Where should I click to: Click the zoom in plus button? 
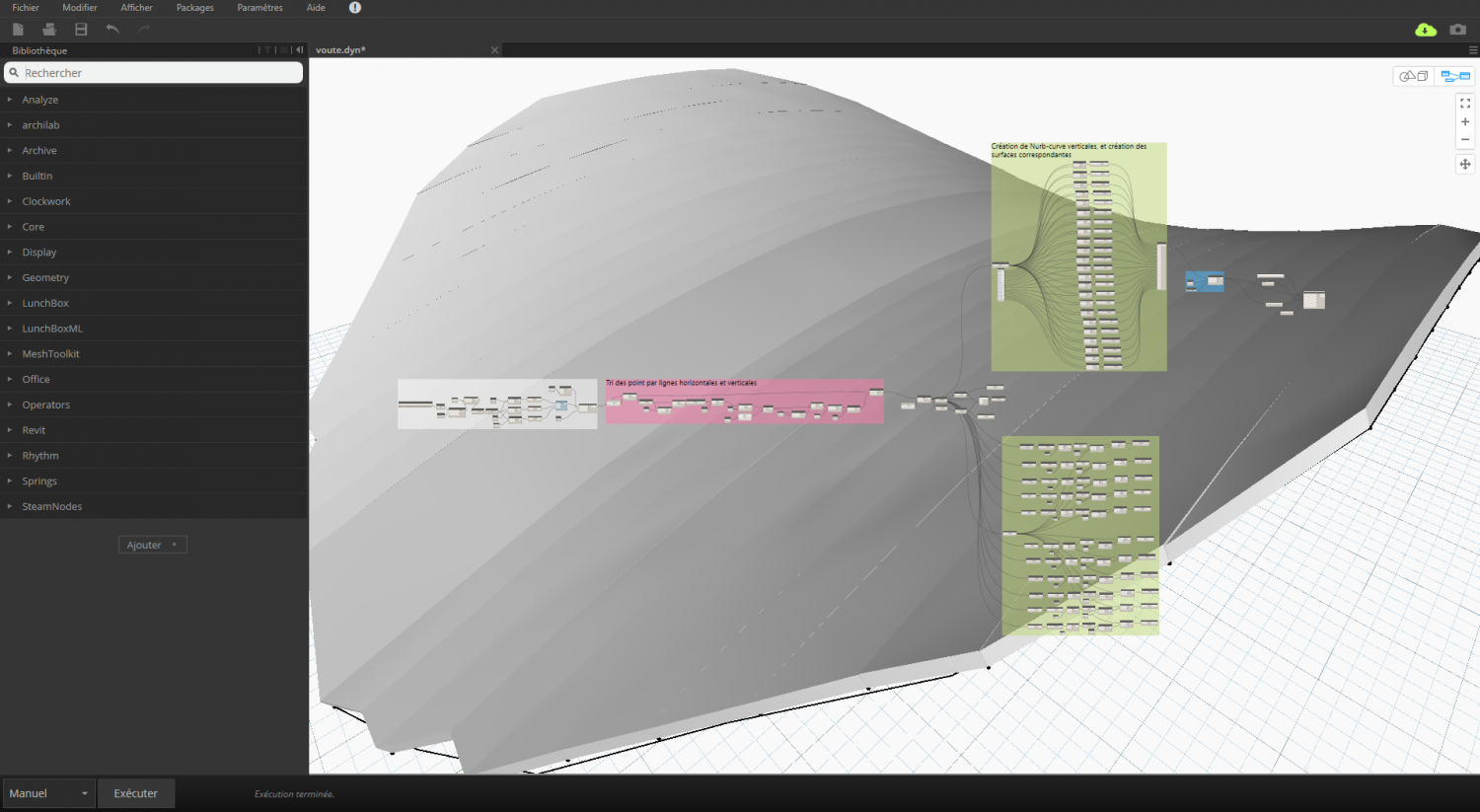[1465, 122]
